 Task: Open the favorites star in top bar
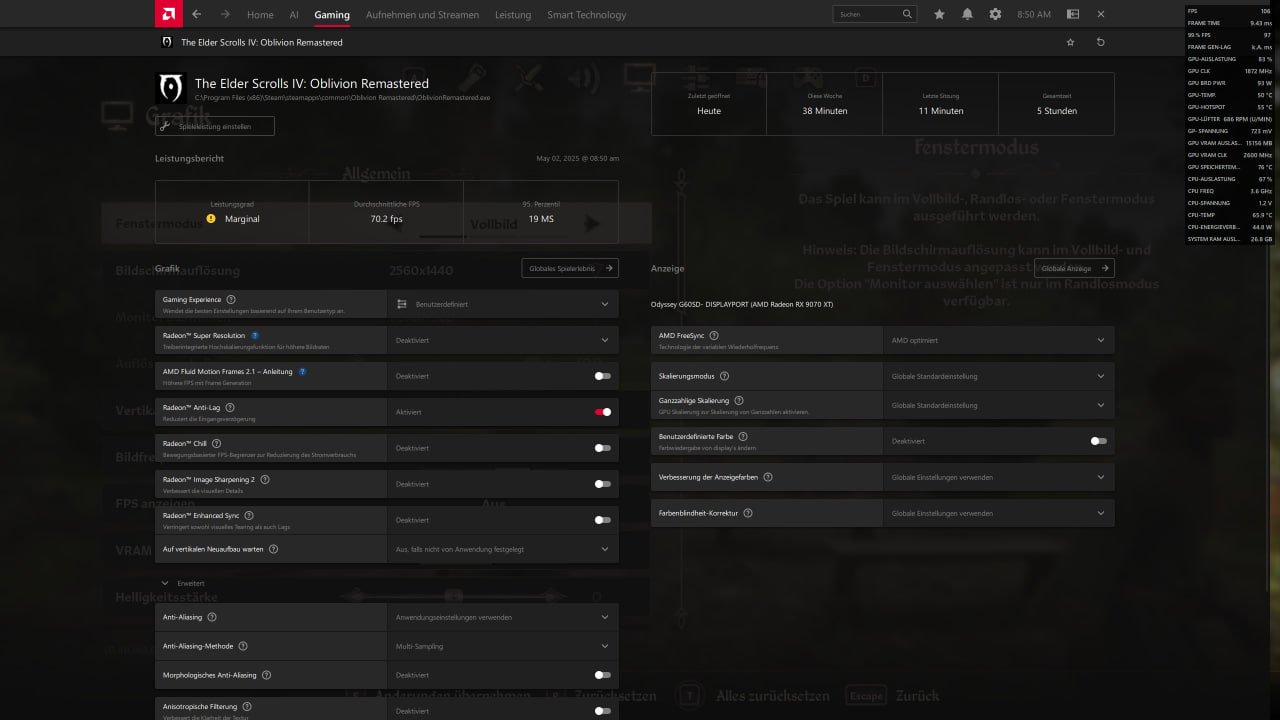click(939, 14)
